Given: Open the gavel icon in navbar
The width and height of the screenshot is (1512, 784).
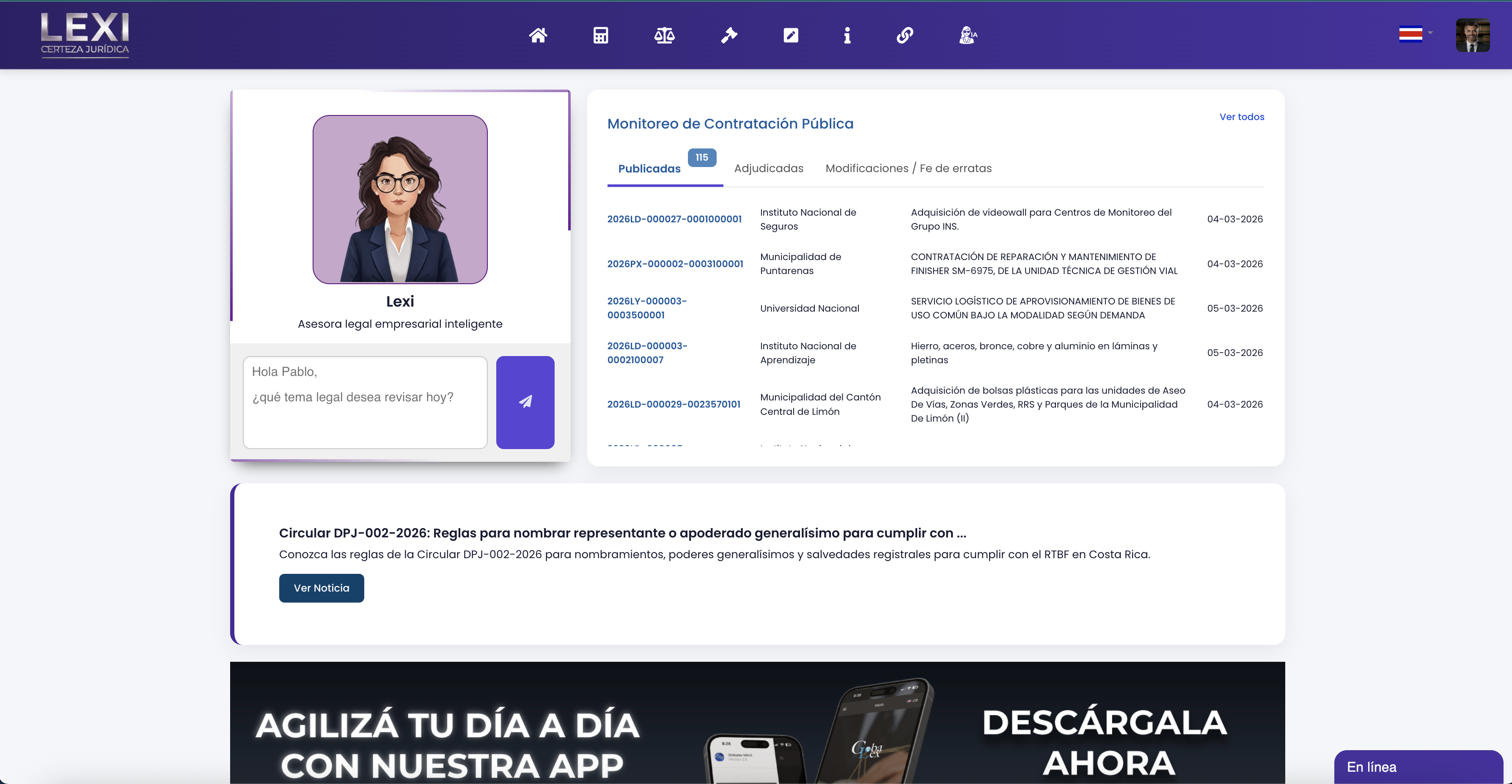Looking at the screenshot, I should [729, 36].
